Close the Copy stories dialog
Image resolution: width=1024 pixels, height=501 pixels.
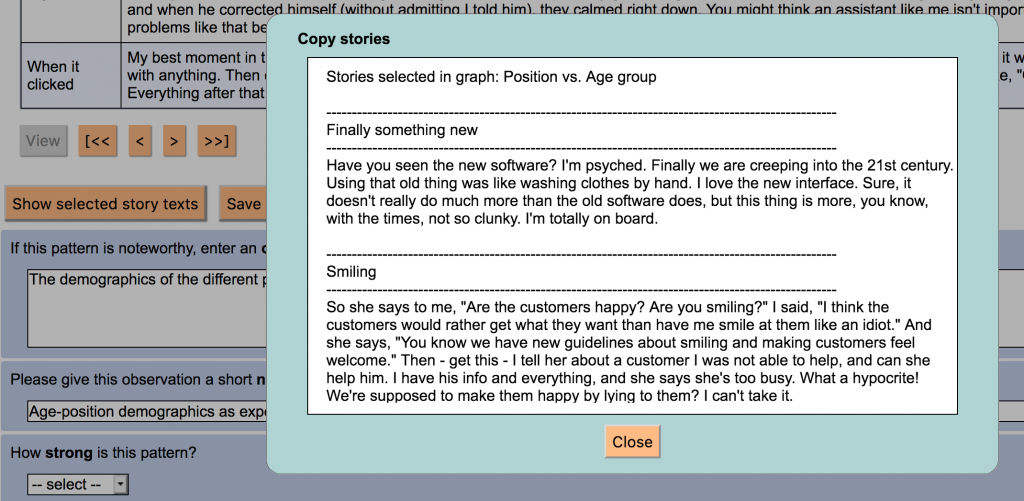click(x=632, y=442)
